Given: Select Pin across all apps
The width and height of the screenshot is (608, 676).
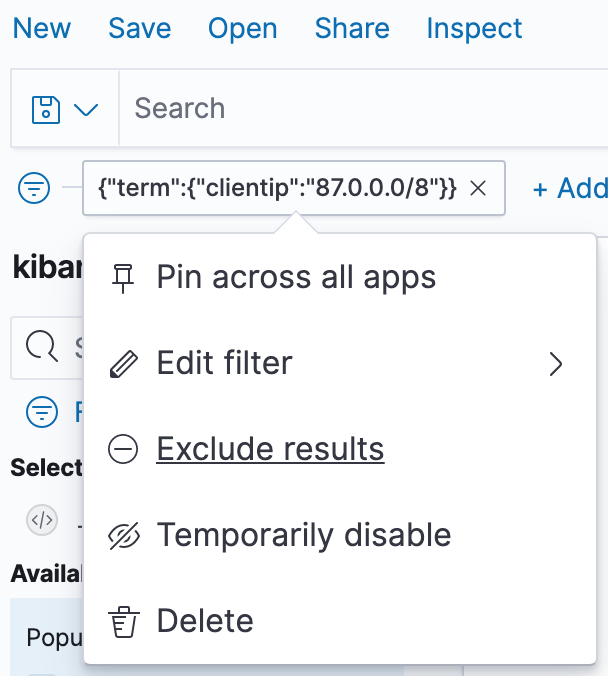Looking at the screenshot, I should (x=296, y=277).
